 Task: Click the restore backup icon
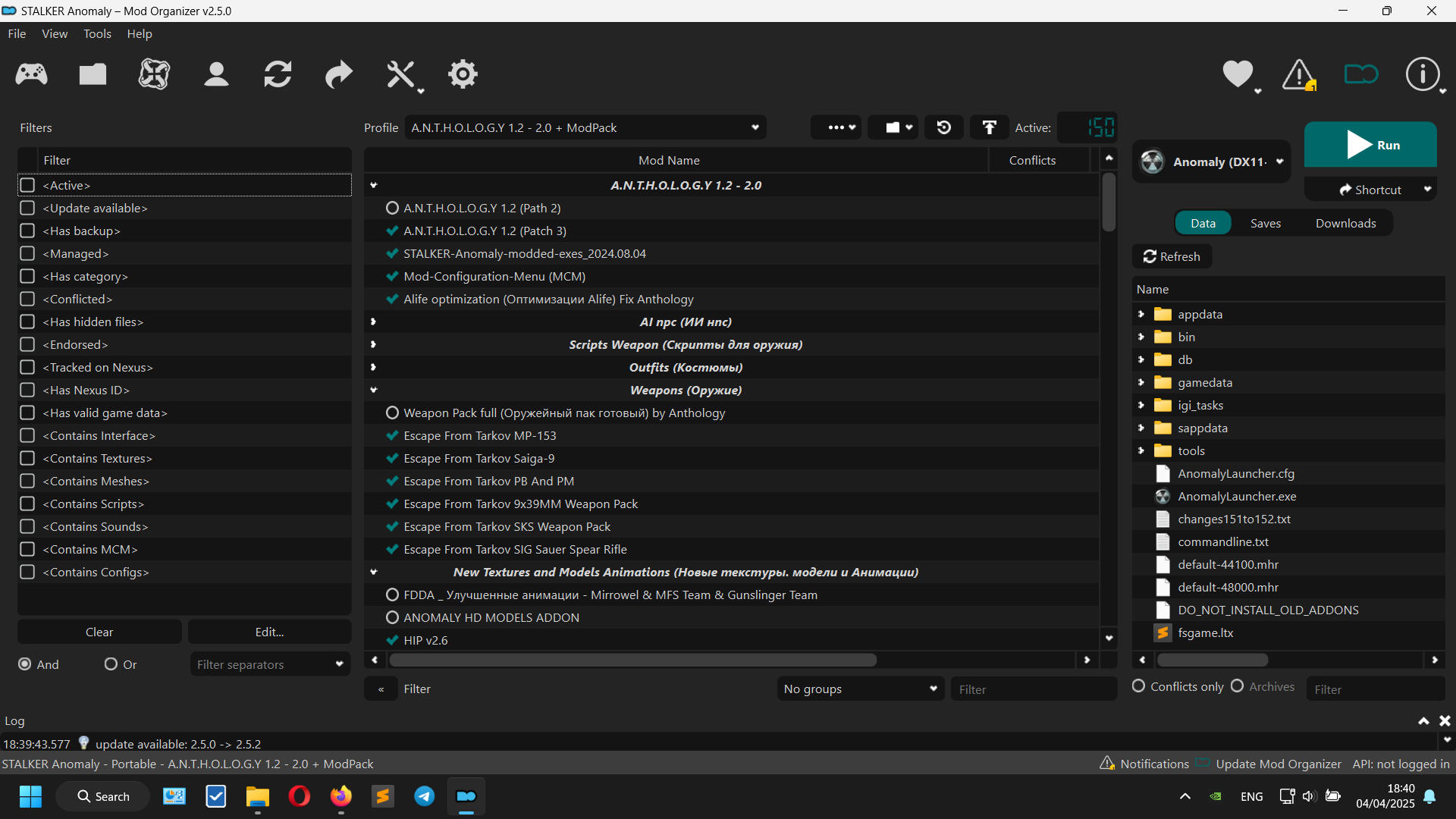click(x=944, y=127)
